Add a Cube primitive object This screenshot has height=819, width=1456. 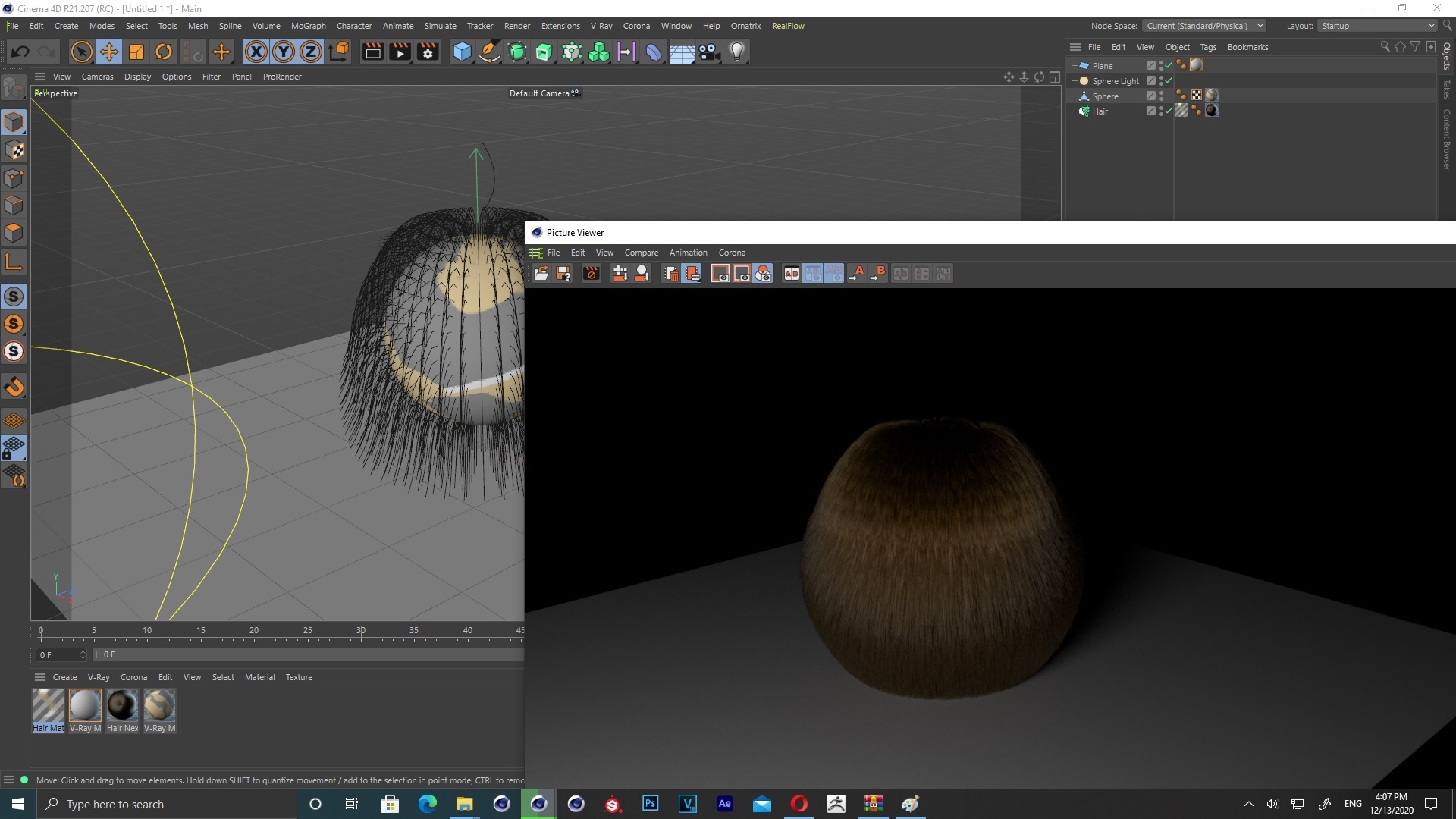point(462,52)
